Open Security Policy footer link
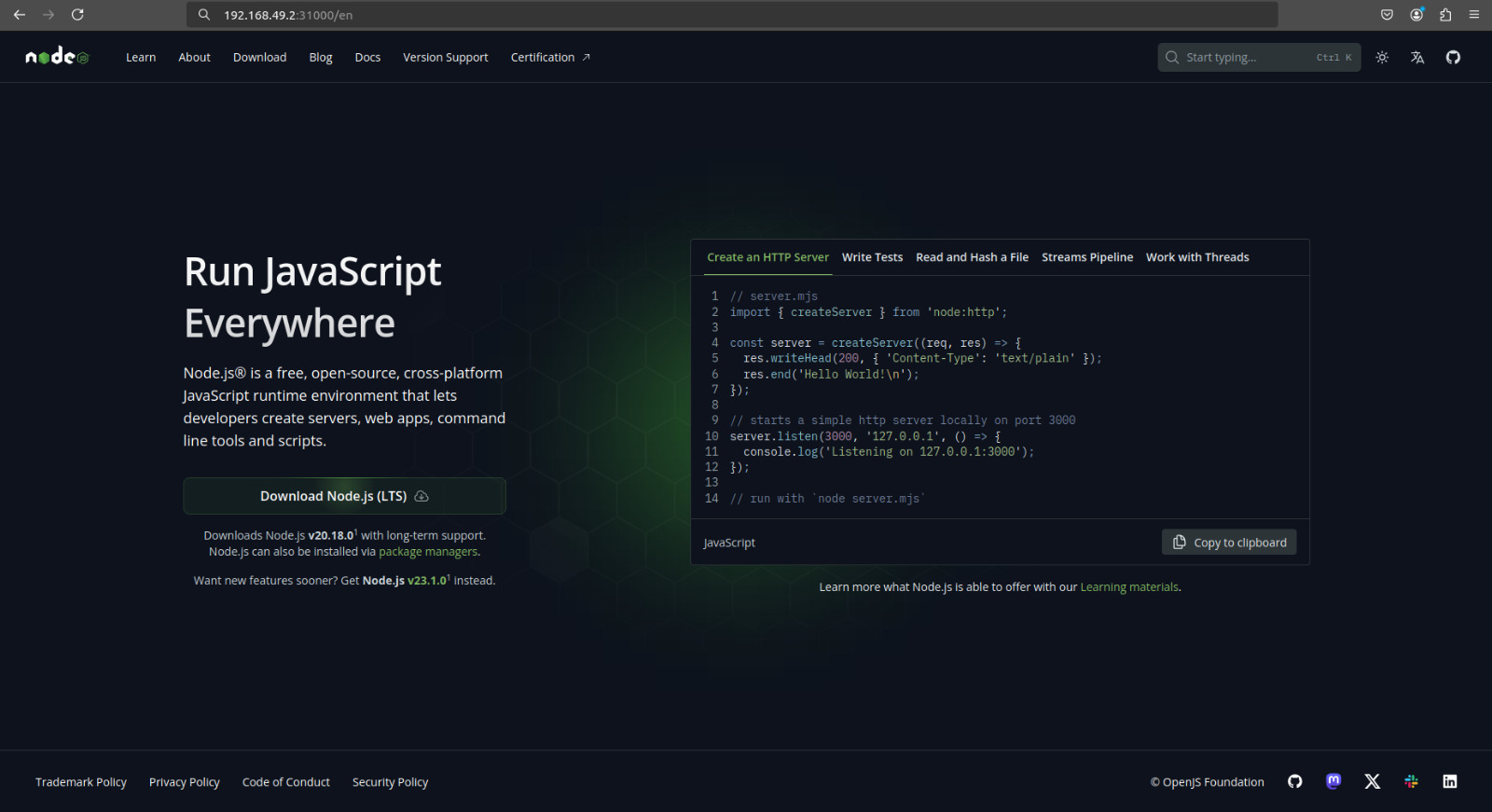Screen dimensions: 1492x812 390,782
